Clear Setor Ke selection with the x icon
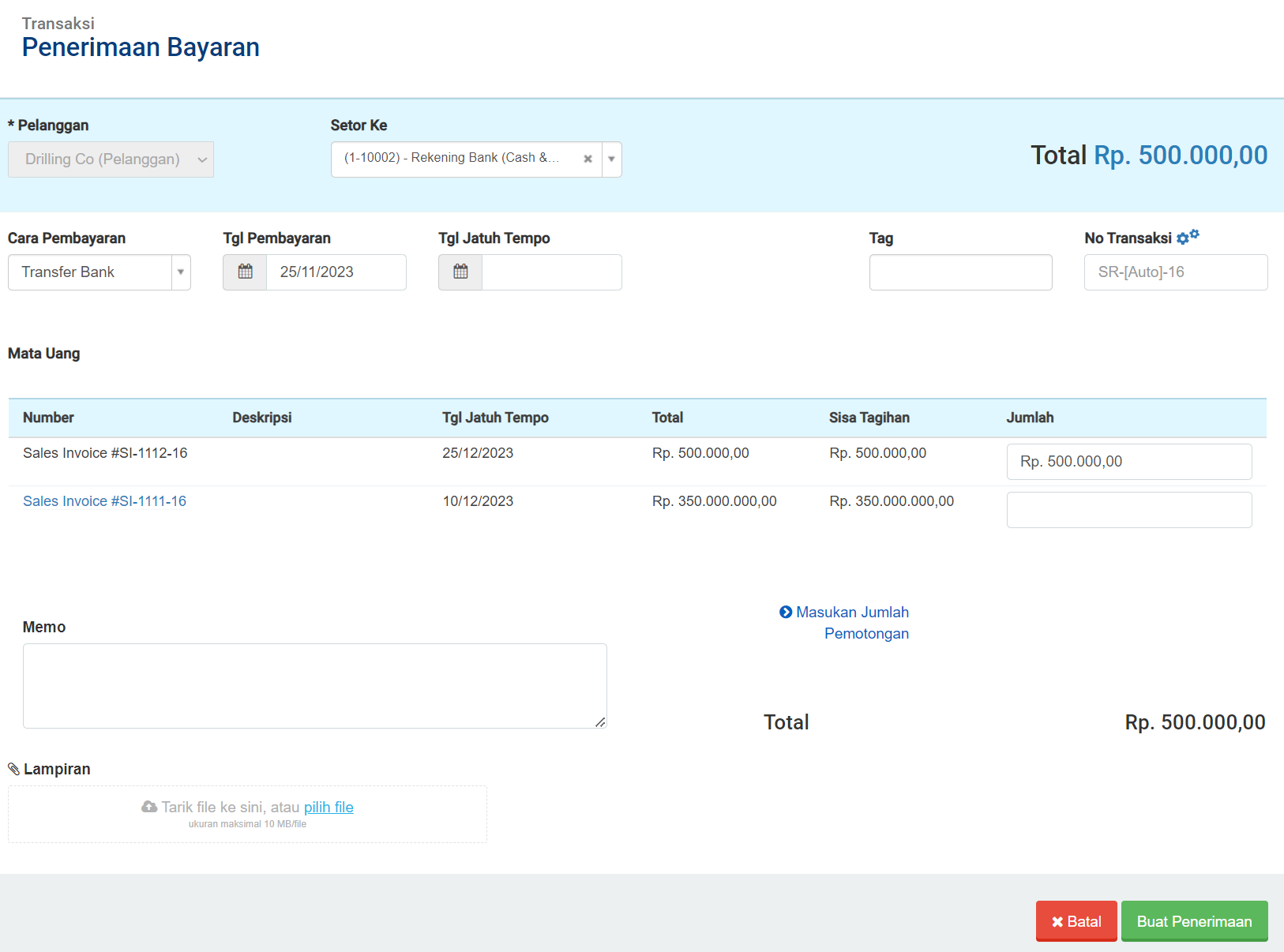The image size is (1284, 952). click(588, 159)
